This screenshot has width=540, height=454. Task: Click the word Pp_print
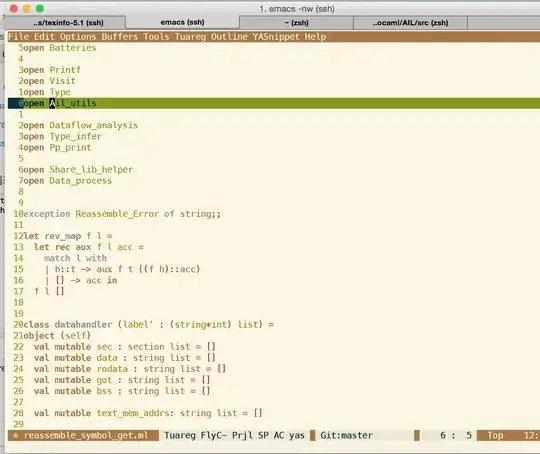70,147
